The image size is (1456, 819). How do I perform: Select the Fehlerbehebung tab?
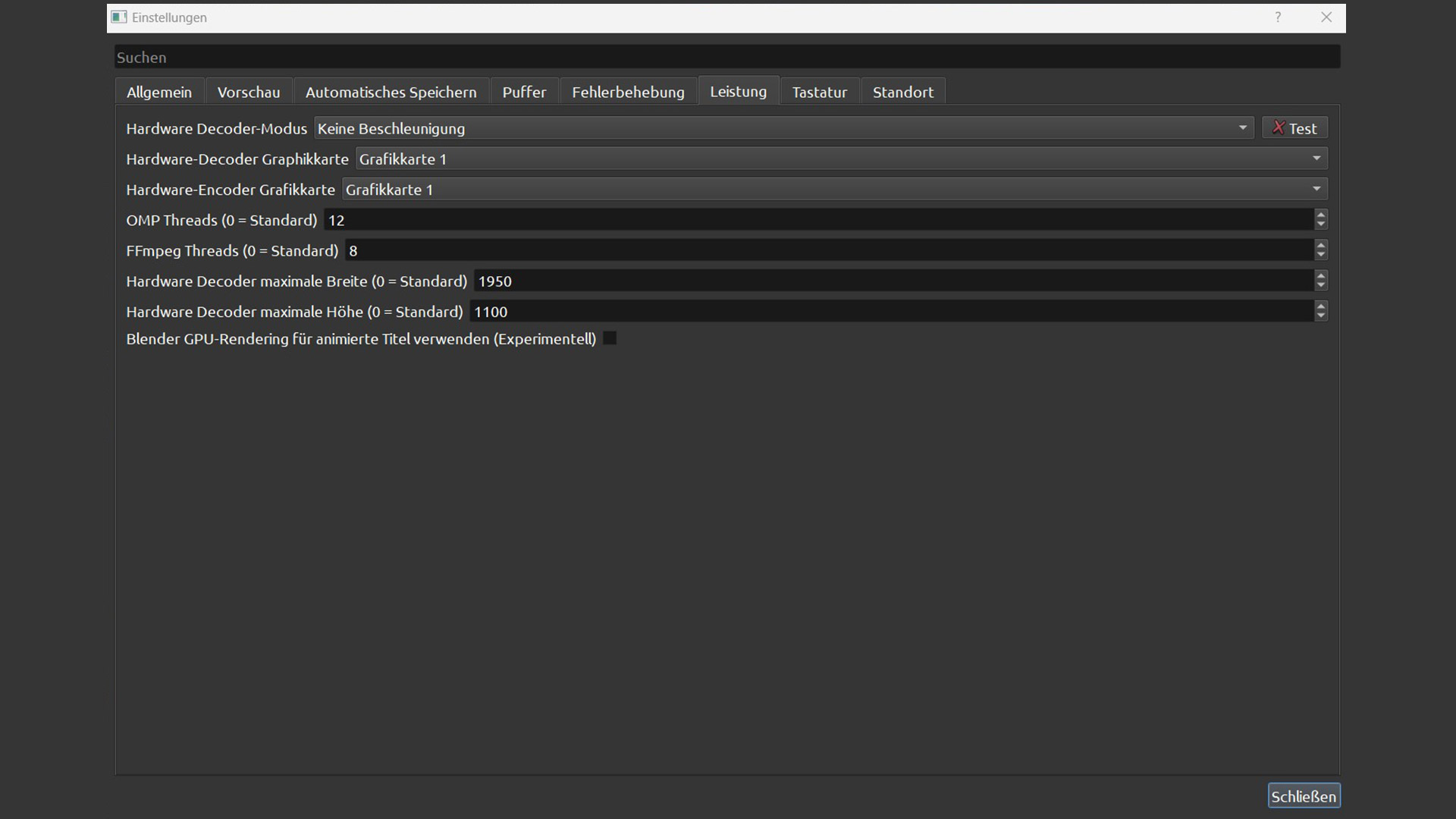[x=628, y=92]
